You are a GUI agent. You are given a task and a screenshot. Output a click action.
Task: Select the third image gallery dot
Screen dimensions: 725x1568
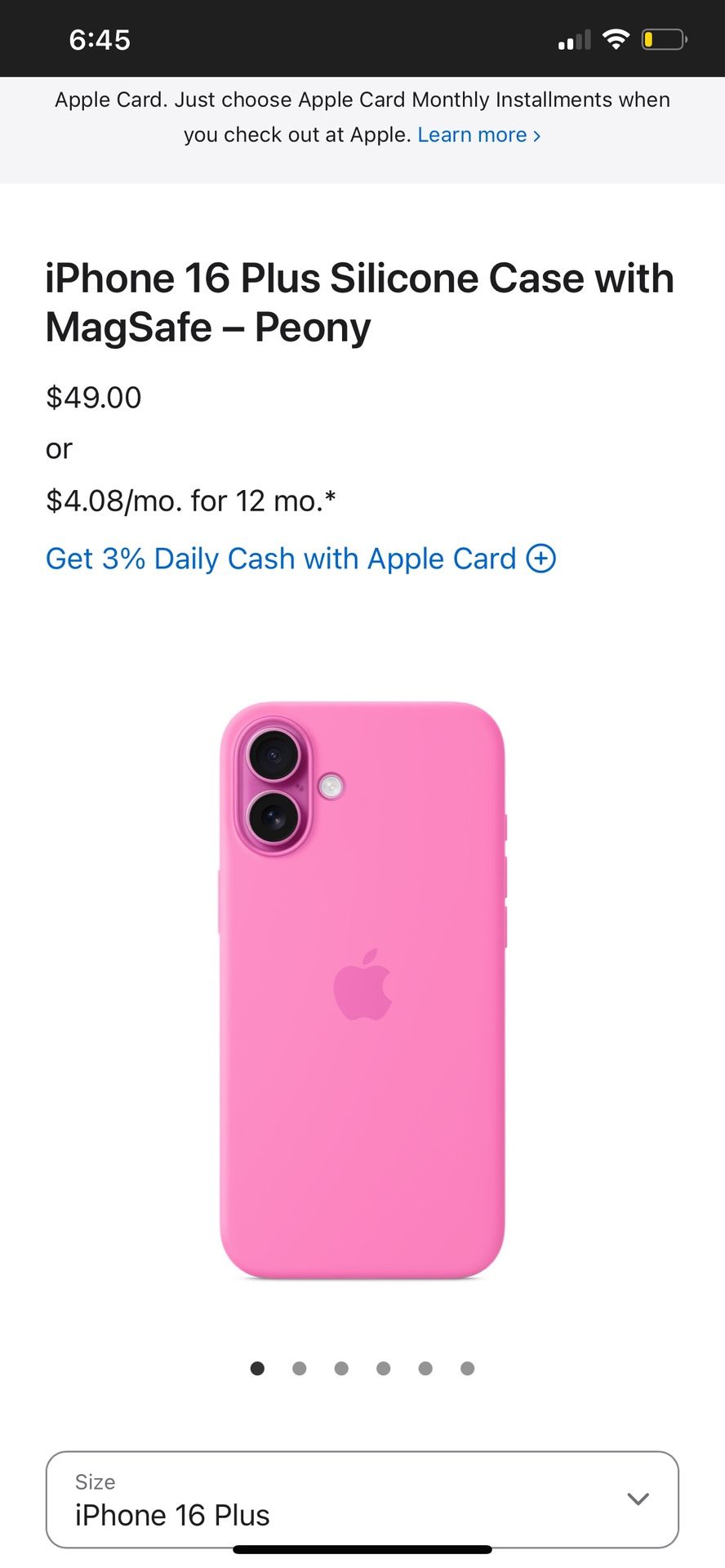[x=341, y=1368]
